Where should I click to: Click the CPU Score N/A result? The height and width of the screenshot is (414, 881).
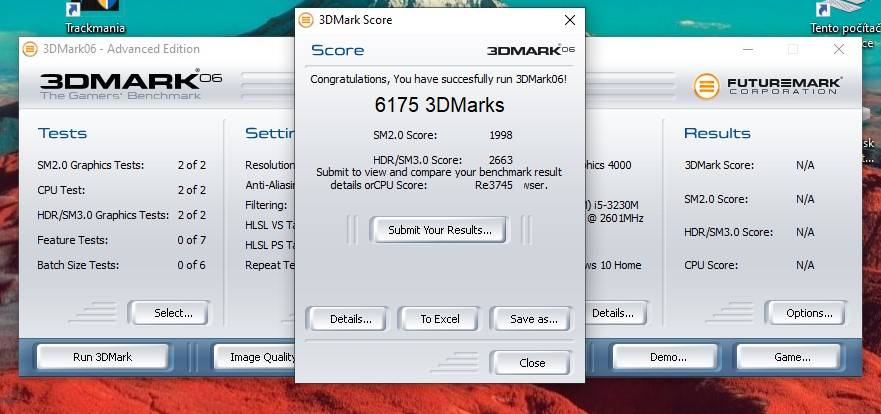pos(805,265)
